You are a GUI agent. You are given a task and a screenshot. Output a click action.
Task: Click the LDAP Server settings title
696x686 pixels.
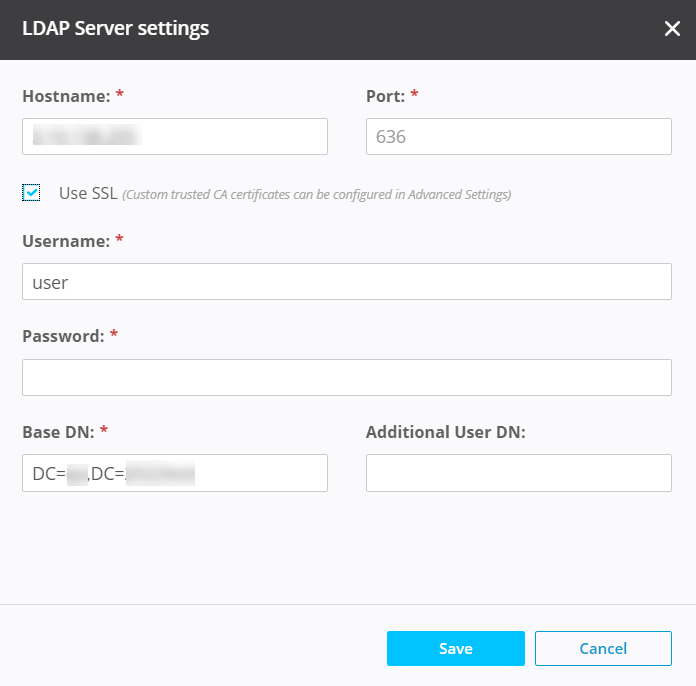click(116, 28)
